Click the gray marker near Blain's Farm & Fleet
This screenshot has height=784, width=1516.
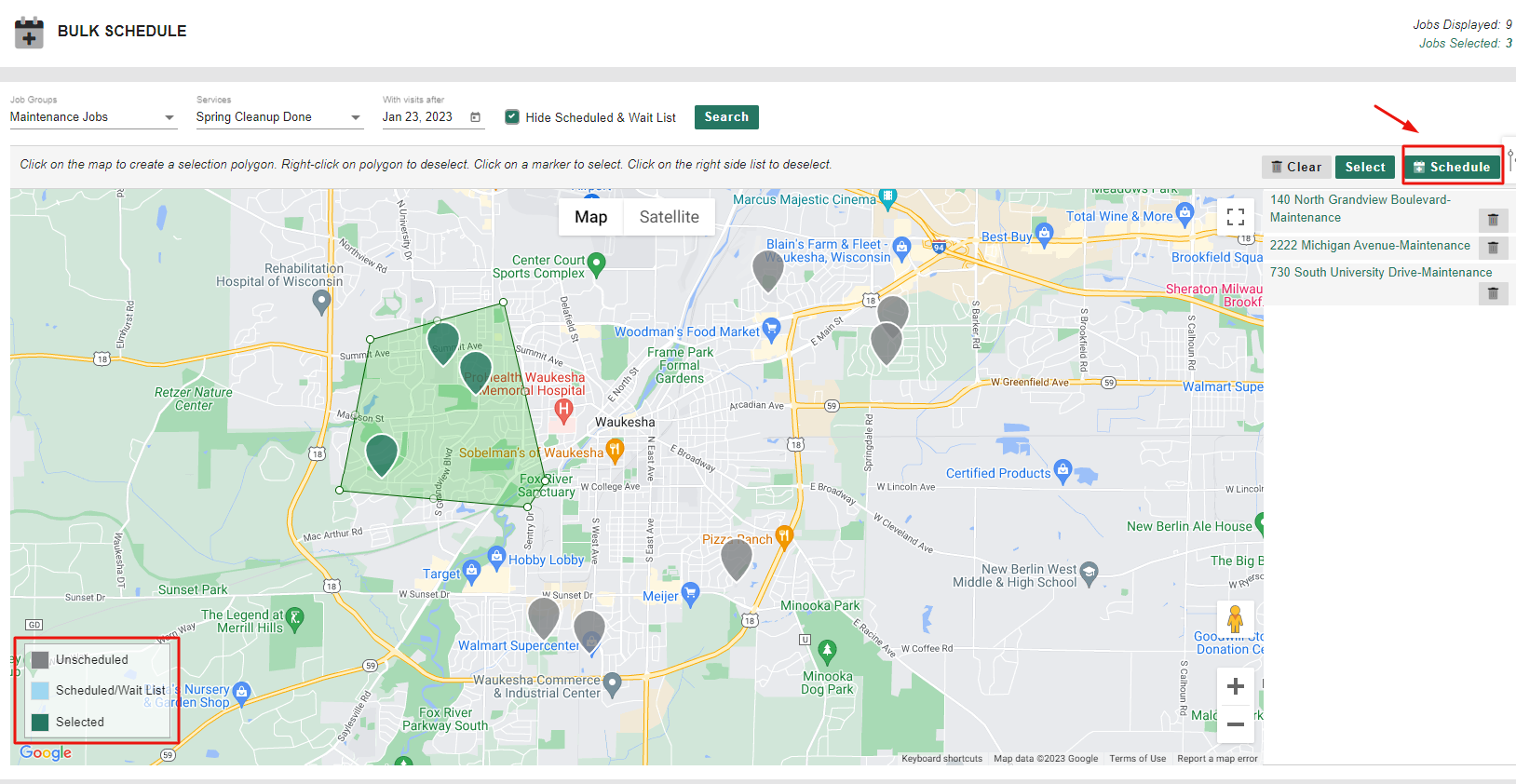[767, 270]
